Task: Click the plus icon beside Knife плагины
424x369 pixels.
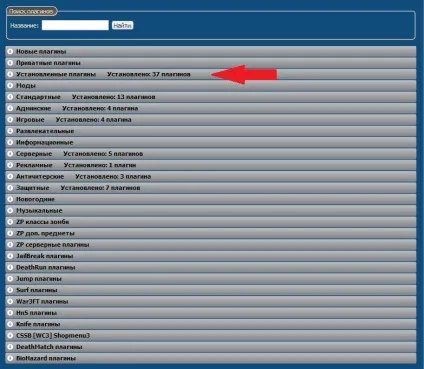Action: (x=10, y=324)
